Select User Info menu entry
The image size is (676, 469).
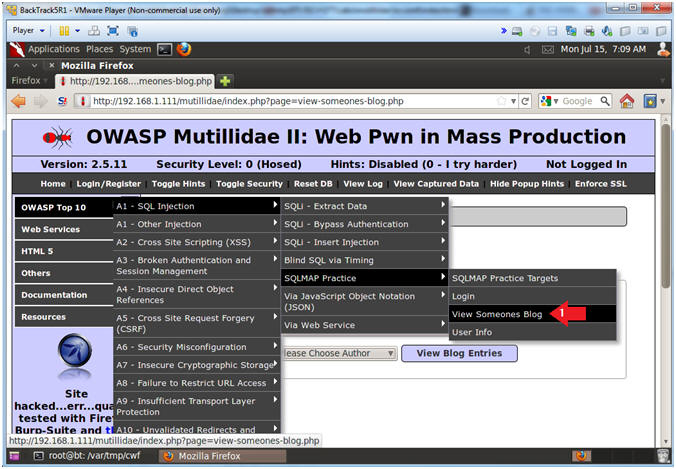[532, 332]
